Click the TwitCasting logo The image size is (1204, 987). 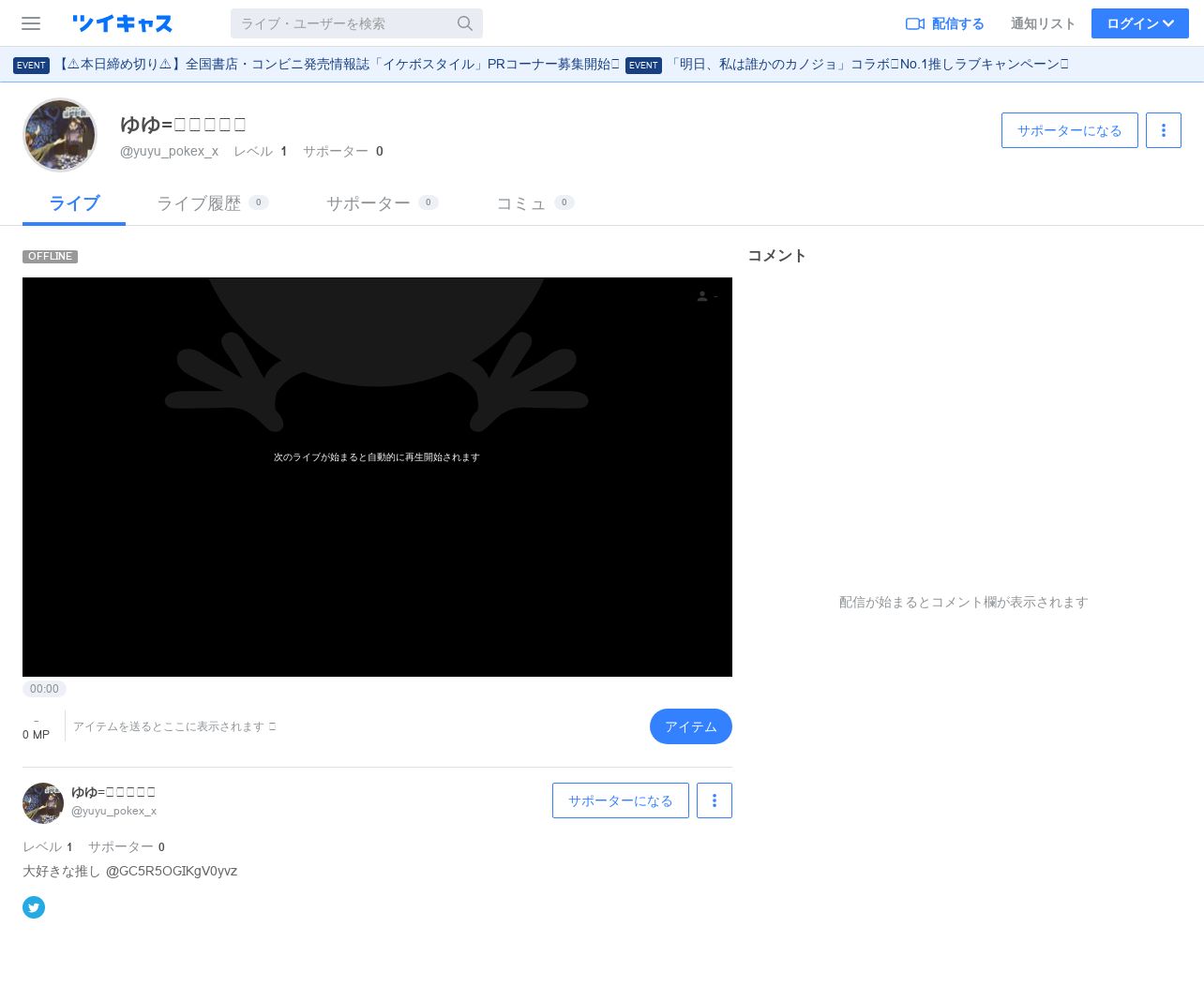point(122,23)
